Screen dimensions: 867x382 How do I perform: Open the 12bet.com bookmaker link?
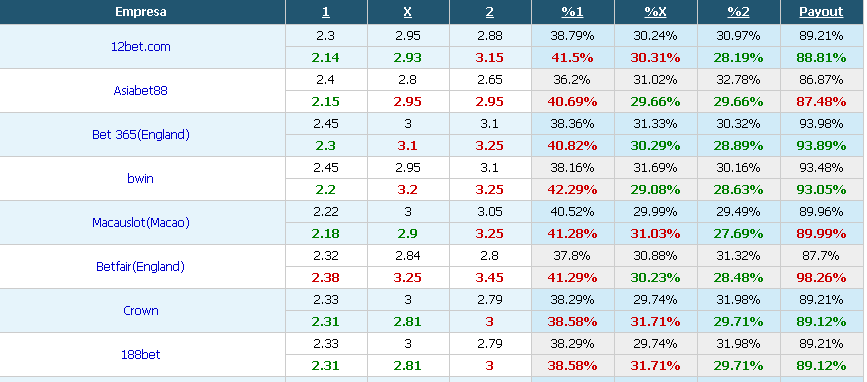(140, 47)
